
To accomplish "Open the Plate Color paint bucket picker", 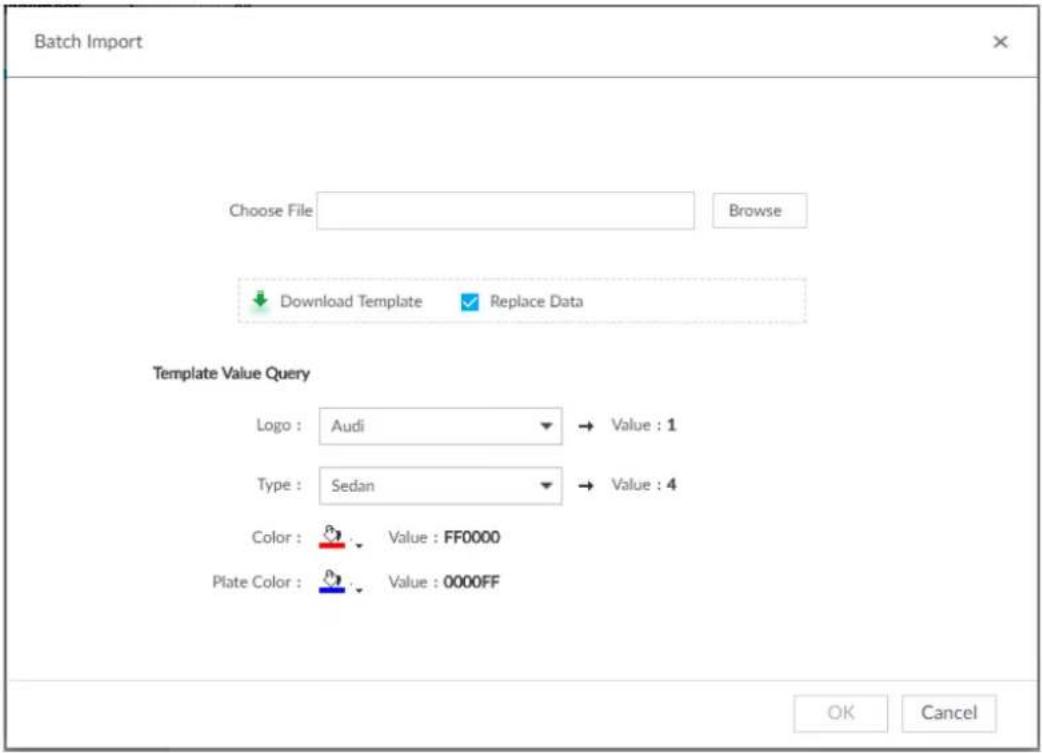I will click(332, 582).
